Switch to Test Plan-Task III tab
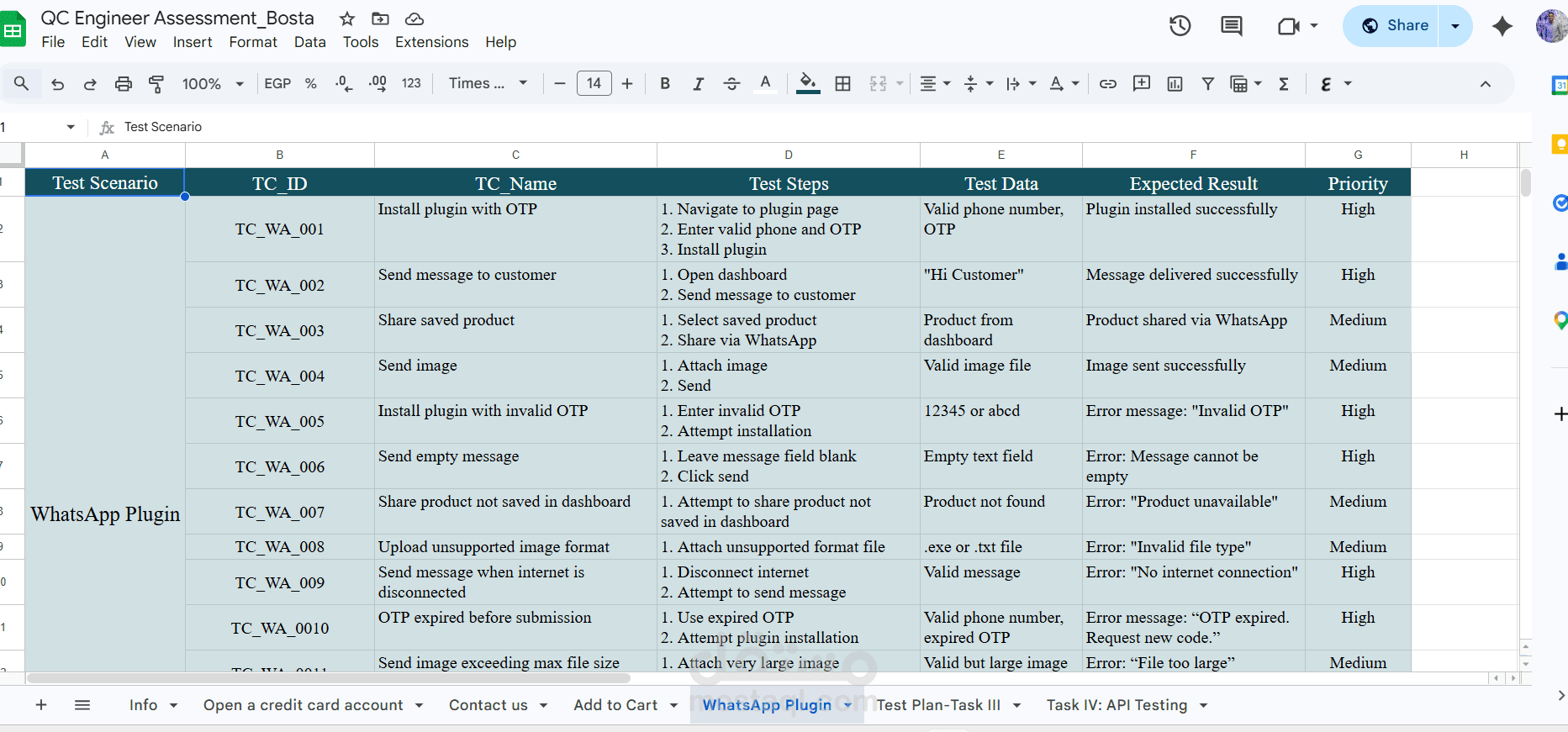This screenshot has width=1568, height=732. point(938,705)
